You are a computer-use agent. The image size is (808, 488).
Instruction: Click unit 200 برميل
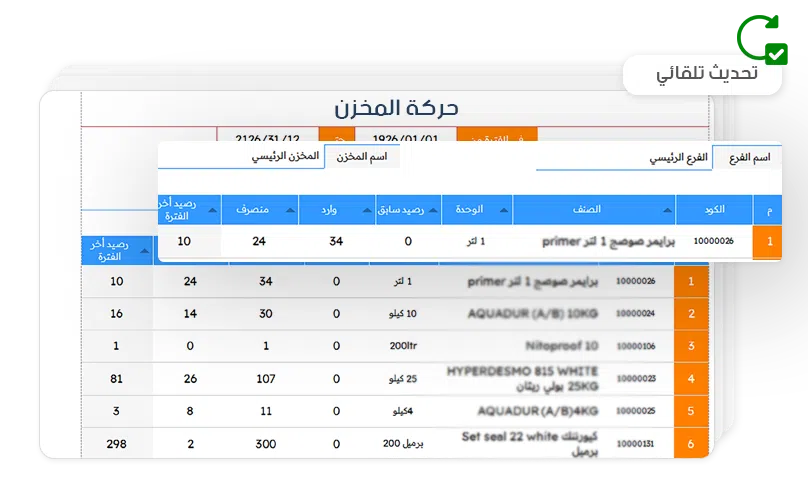(x=403, y=444)
